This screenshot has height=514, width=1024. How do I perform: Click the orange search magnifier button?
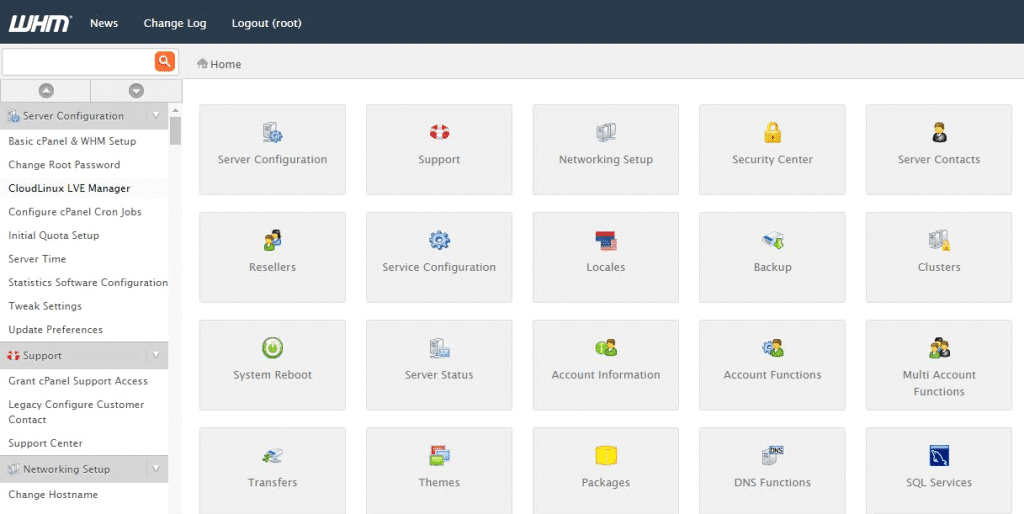(x=165, y=62)
